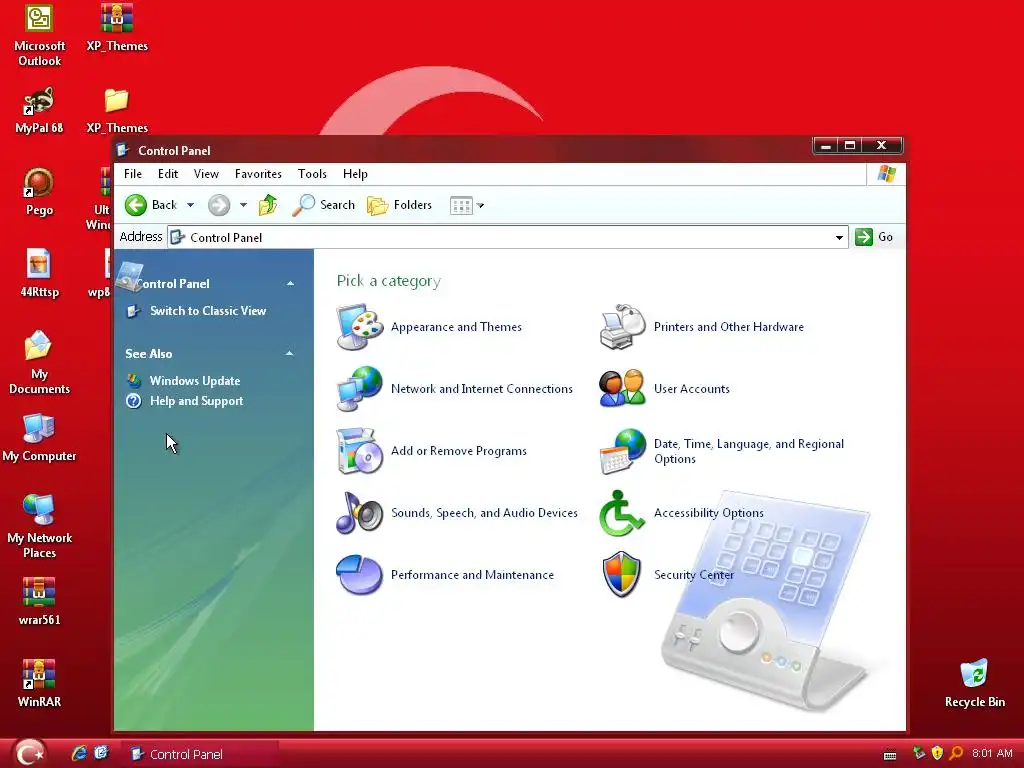Collapse the Control Panel sidebar section
The height and width of the screenshot is (768, 1024).
point(290,283)
